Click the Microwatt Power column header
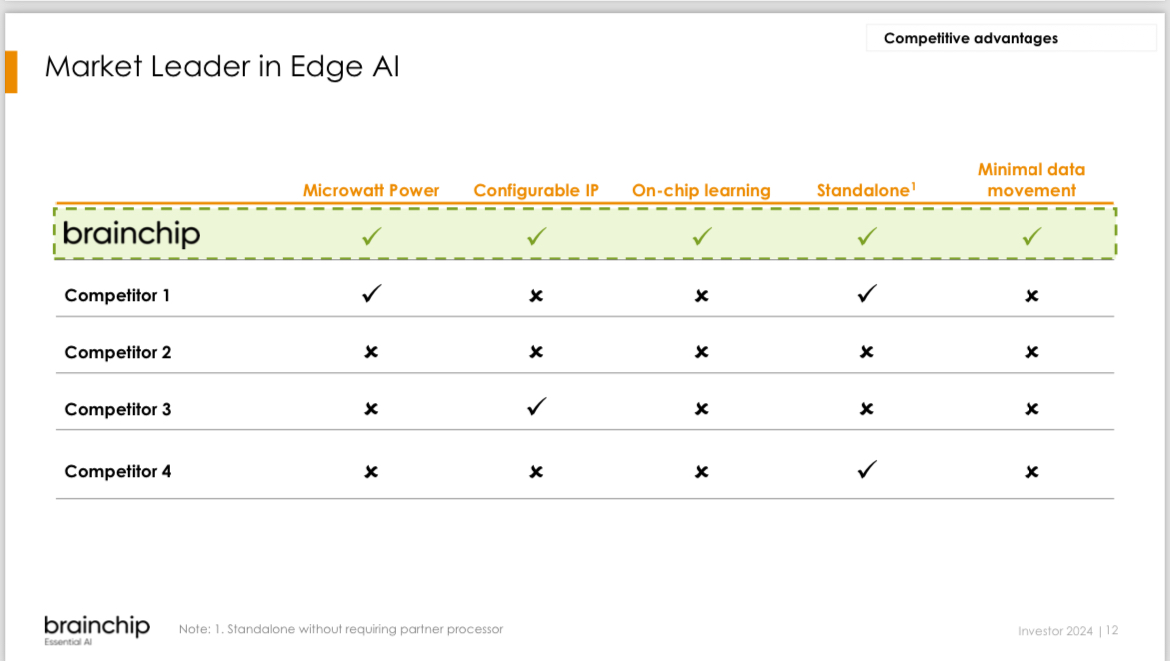The width and height of the screenshot is (1170, 661). click(371, 190)
